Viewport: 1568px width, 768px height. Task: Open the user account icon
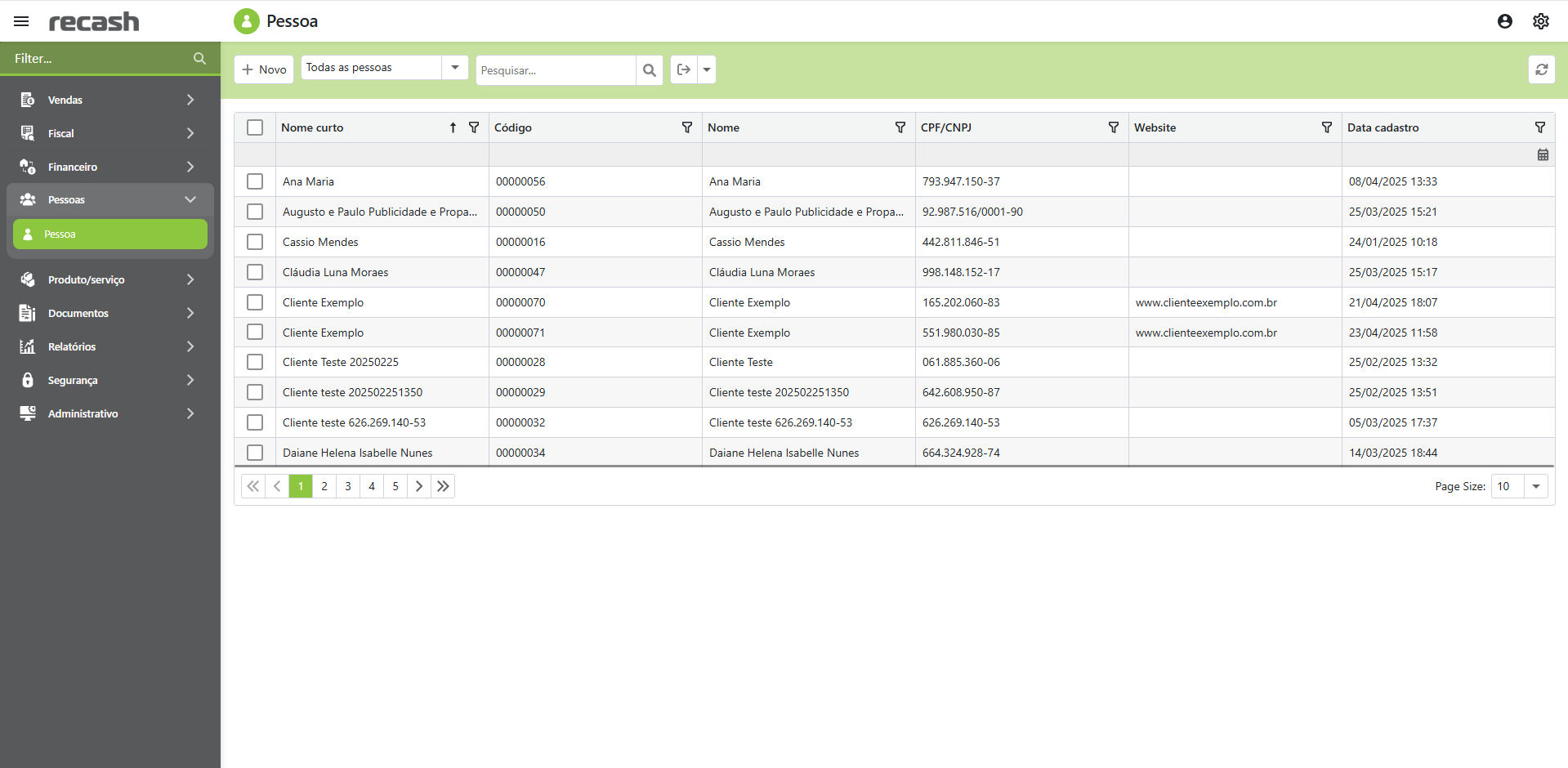(x=1504, y=21)
